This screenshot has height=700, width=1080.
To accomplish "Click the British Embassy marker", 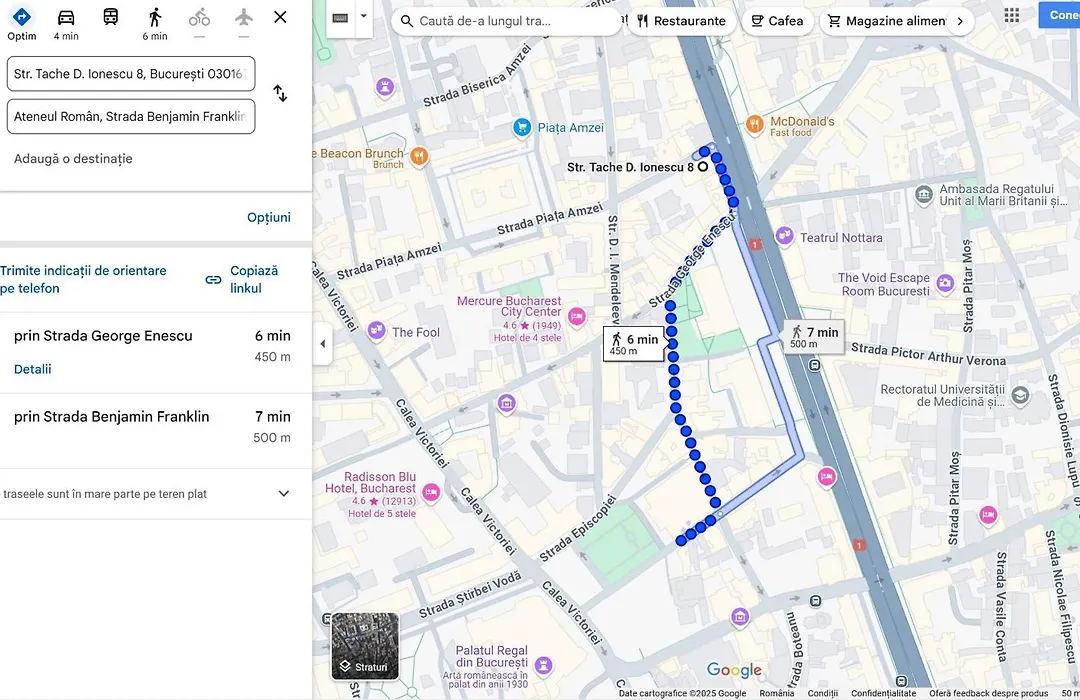I will click(924, 195).
